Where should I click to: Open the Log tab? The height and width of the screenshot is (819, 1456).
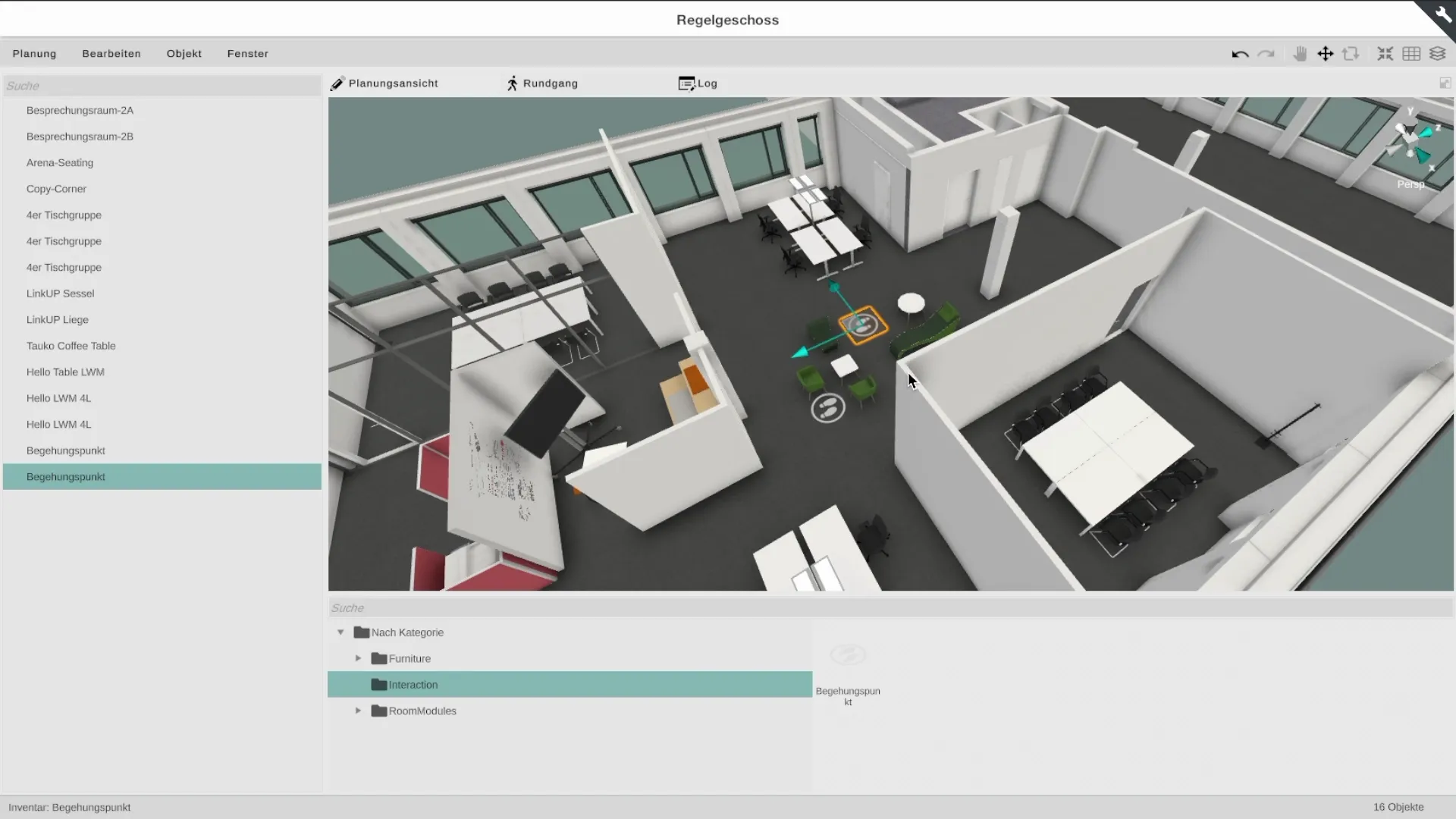coord(698,83)
